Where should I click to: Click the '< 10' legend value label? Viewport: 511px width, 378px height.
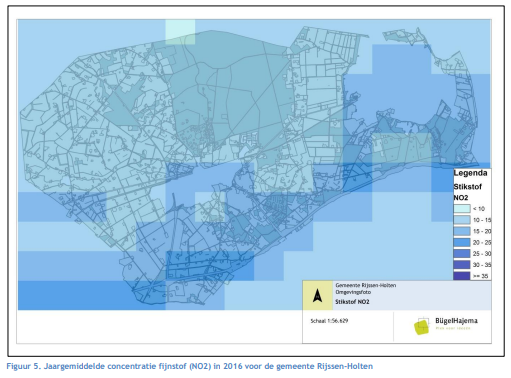(x=479, y=209)
